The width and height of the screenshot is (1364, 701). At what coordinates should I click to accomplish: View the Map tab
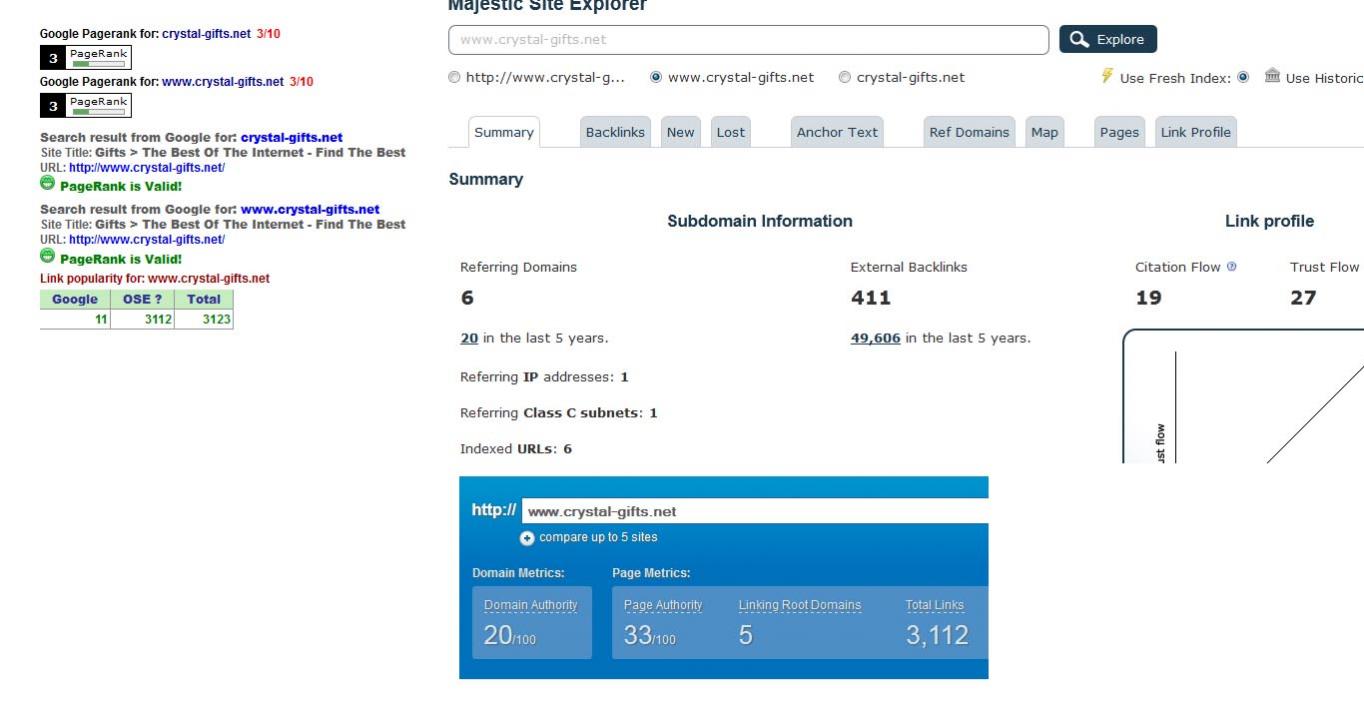tap(1044, 132)
